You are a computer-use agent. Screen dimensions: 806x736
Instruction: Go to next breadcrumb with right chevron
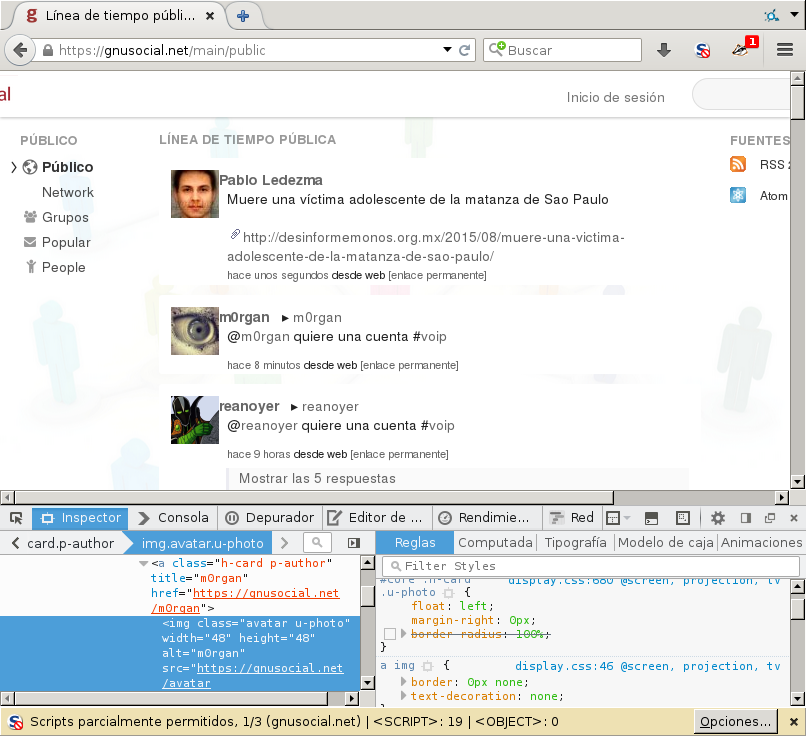[284, 543]
